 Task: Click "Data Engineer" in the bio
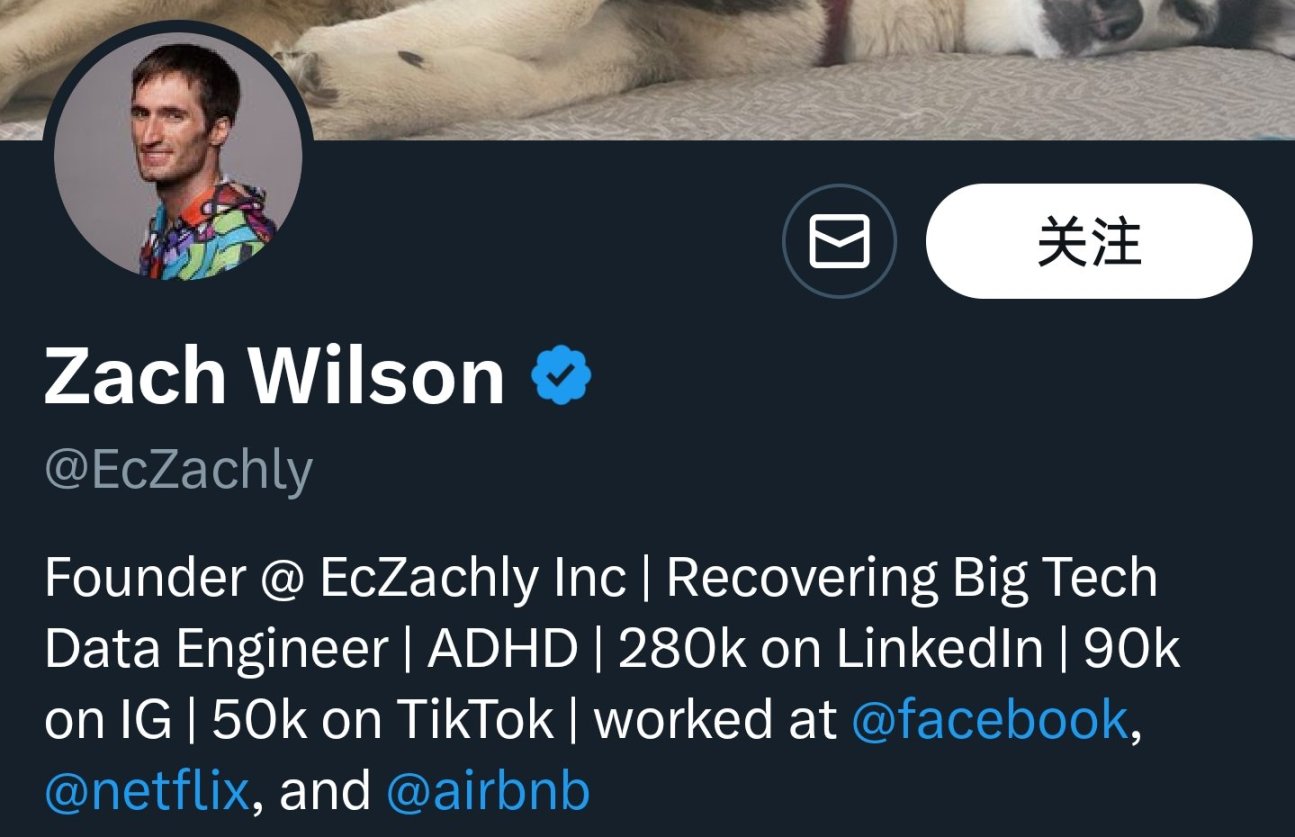point(216,651)
